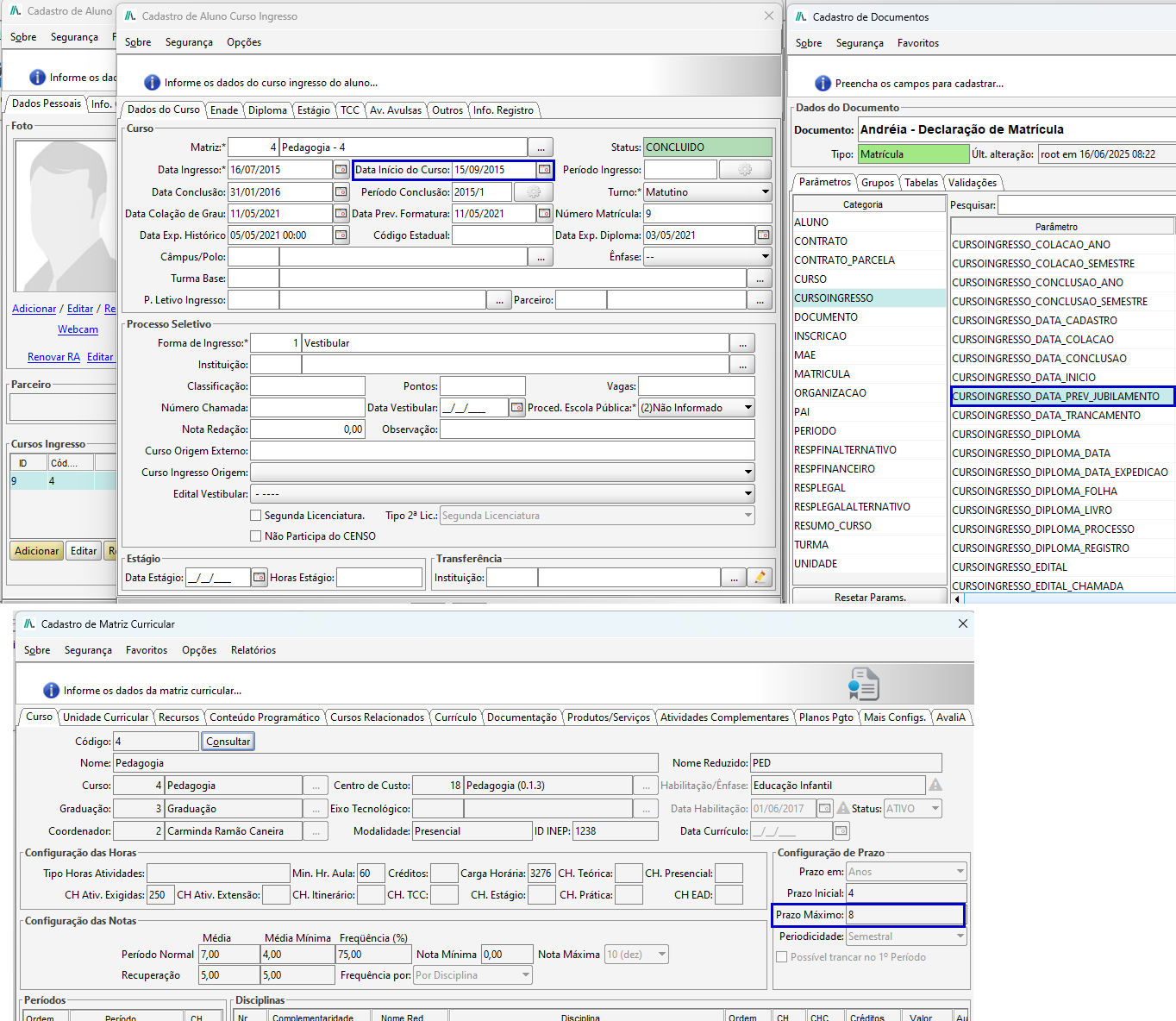The width and height of the screenshot is (1176, 1021).
Task: Toggle Possível trancar no 1º Período checkbox
Action: [782, 957]
